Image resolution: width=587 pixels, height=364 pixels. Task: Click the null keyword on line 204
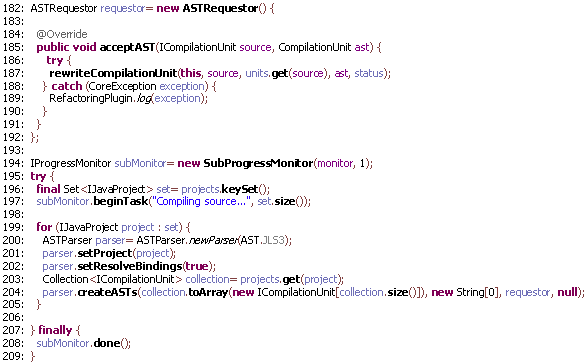click(x=568, y=292)
